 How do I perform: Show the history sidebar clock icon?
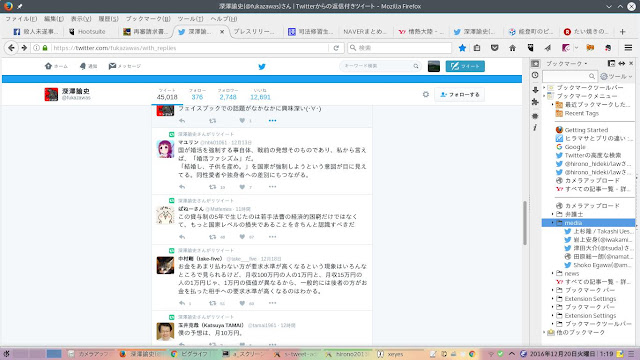[535, 75]
